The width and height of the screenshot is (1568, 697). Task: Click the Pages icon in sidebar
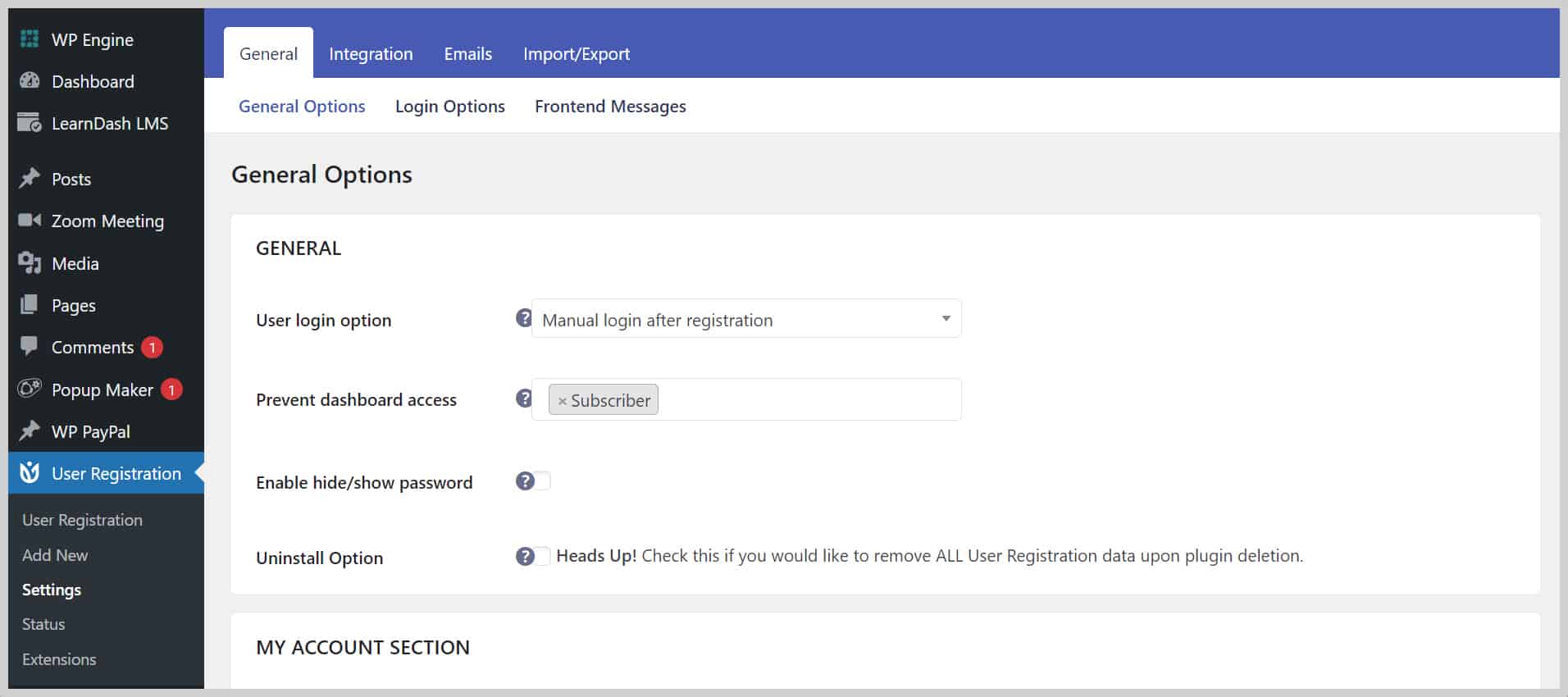(x=30, y=304)
